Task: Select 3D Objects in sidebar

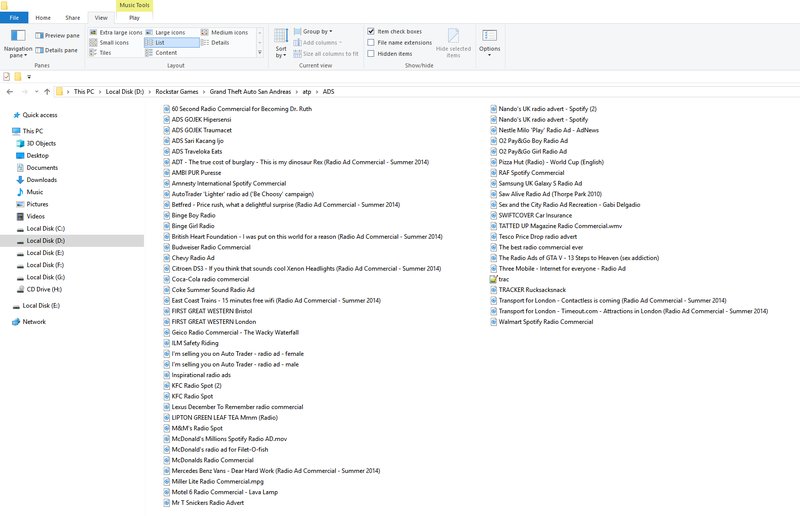Action: (36, 143)
